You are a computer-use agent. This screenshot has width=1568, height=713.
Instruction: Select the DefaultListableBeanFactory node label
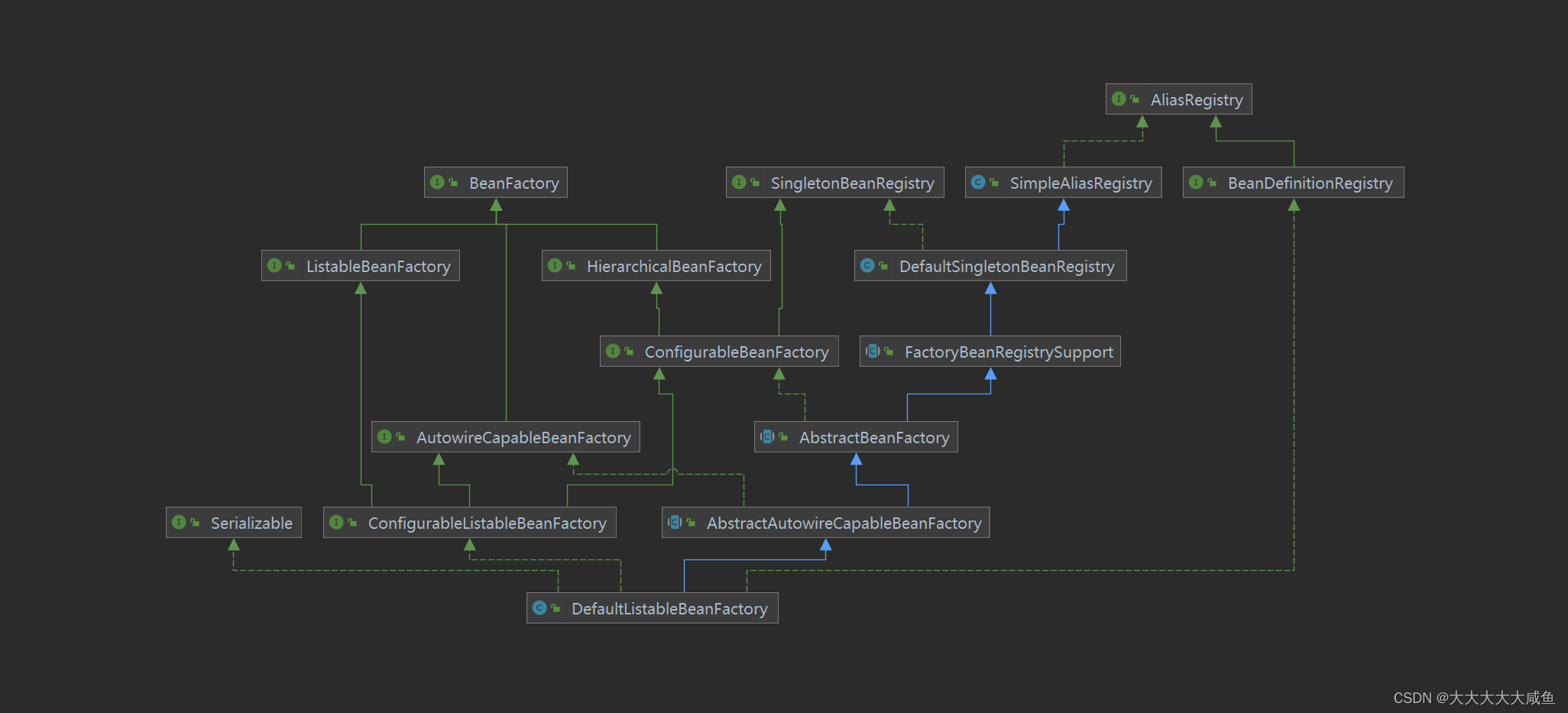pos(669,608)
